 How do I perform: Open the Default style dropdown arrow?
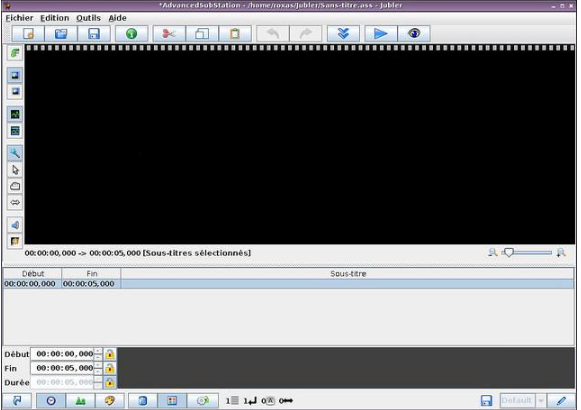[x=541, y=401]
